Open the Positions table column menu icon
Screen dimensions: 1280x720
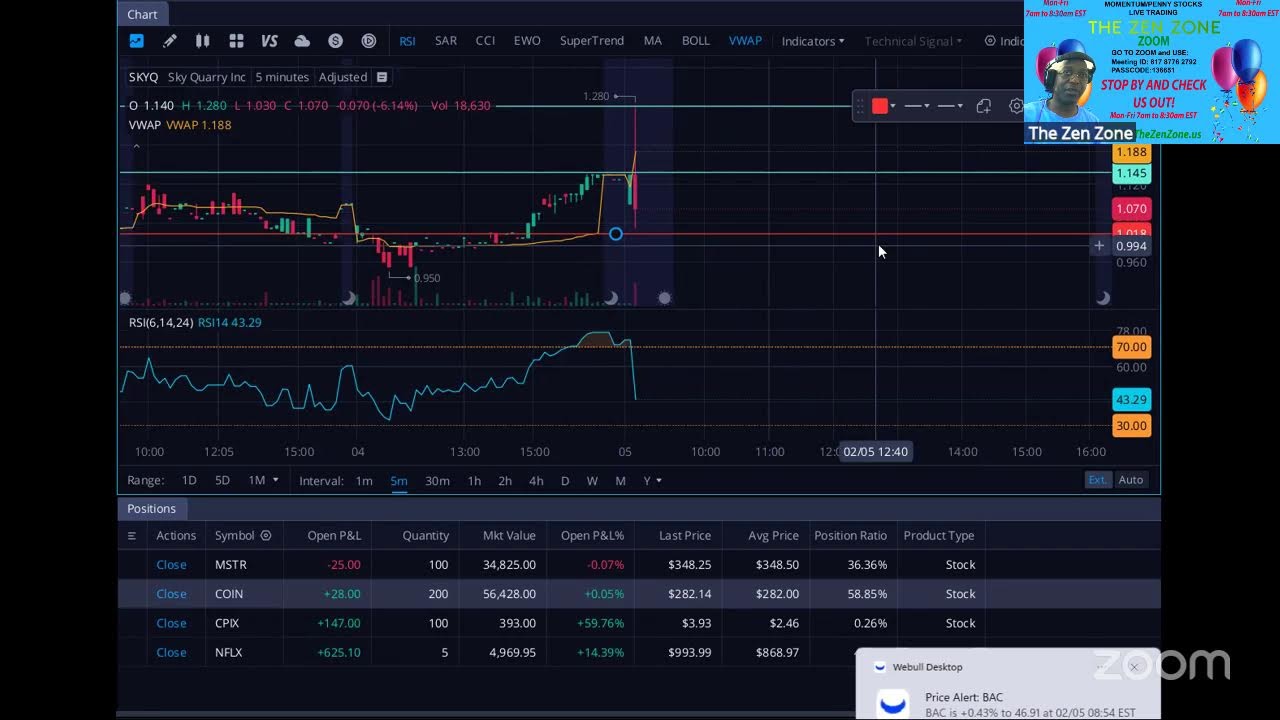131,535
